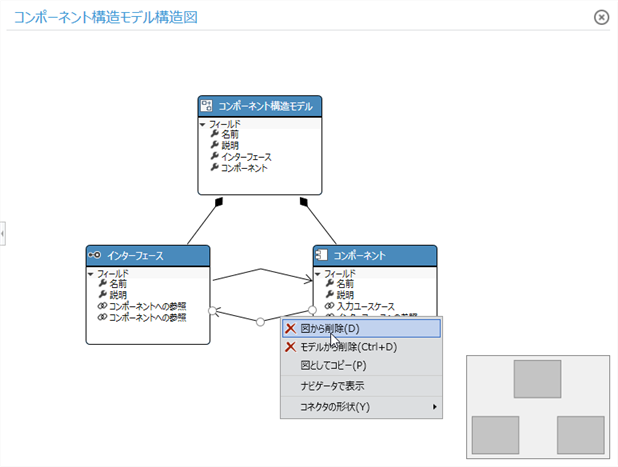Click link icon of first コンポーネントへの参照 field
618x467 pixels.
102,306
